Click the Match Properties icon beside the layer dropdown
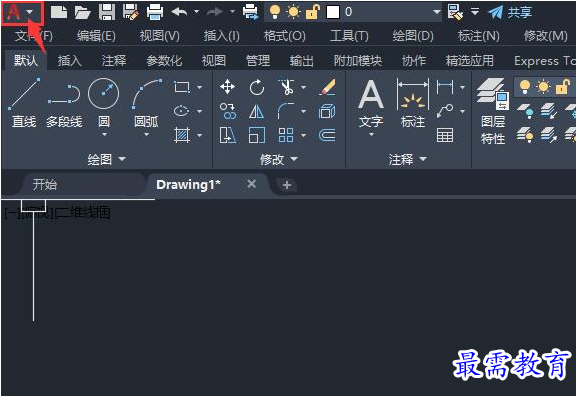Image resolution: width=577 pixels, height=396 pixels. click(x=455, y=12)
